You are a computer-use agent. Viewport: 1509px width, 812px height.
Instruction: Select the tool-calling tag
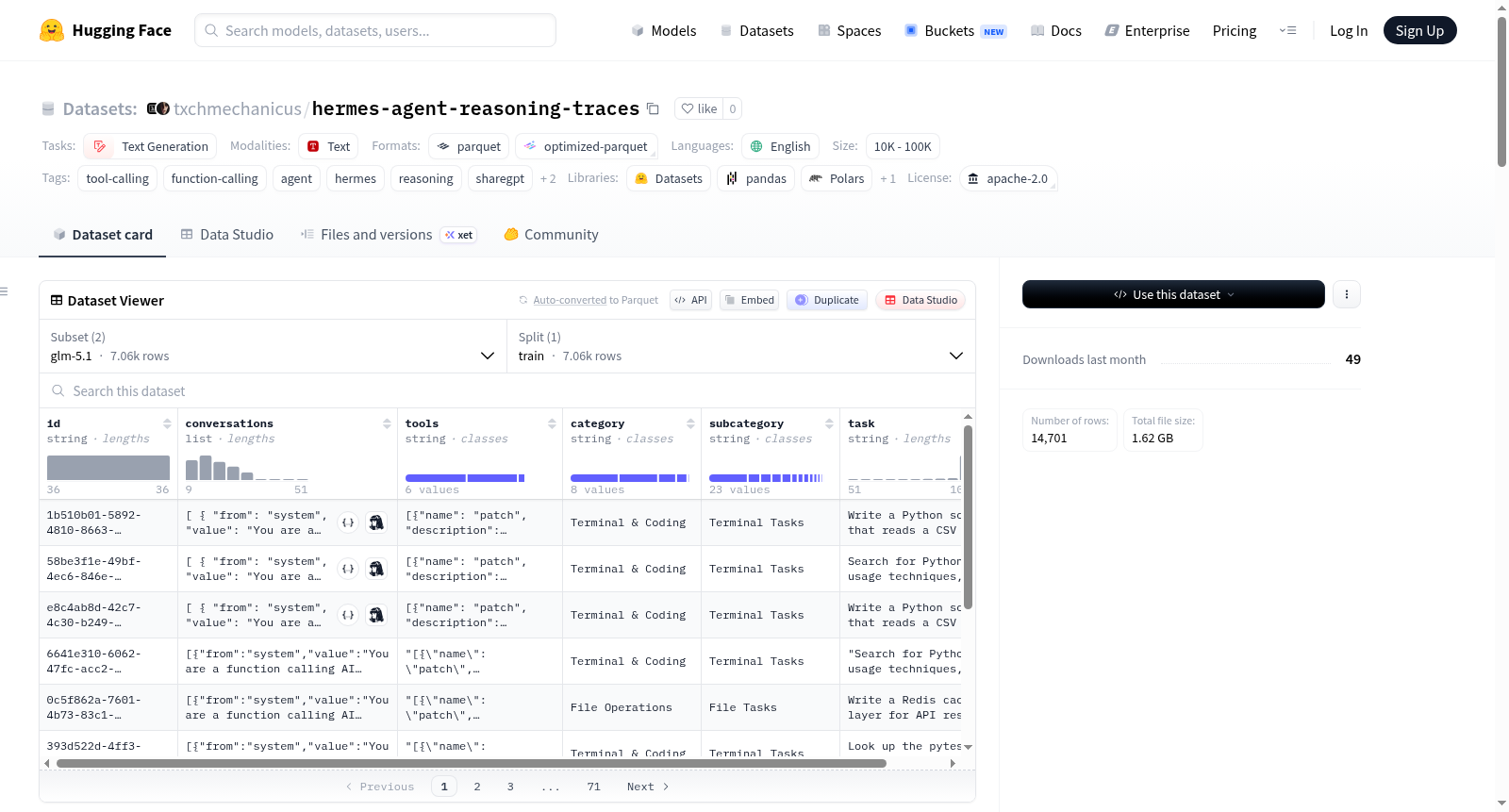tap(117, 178)
